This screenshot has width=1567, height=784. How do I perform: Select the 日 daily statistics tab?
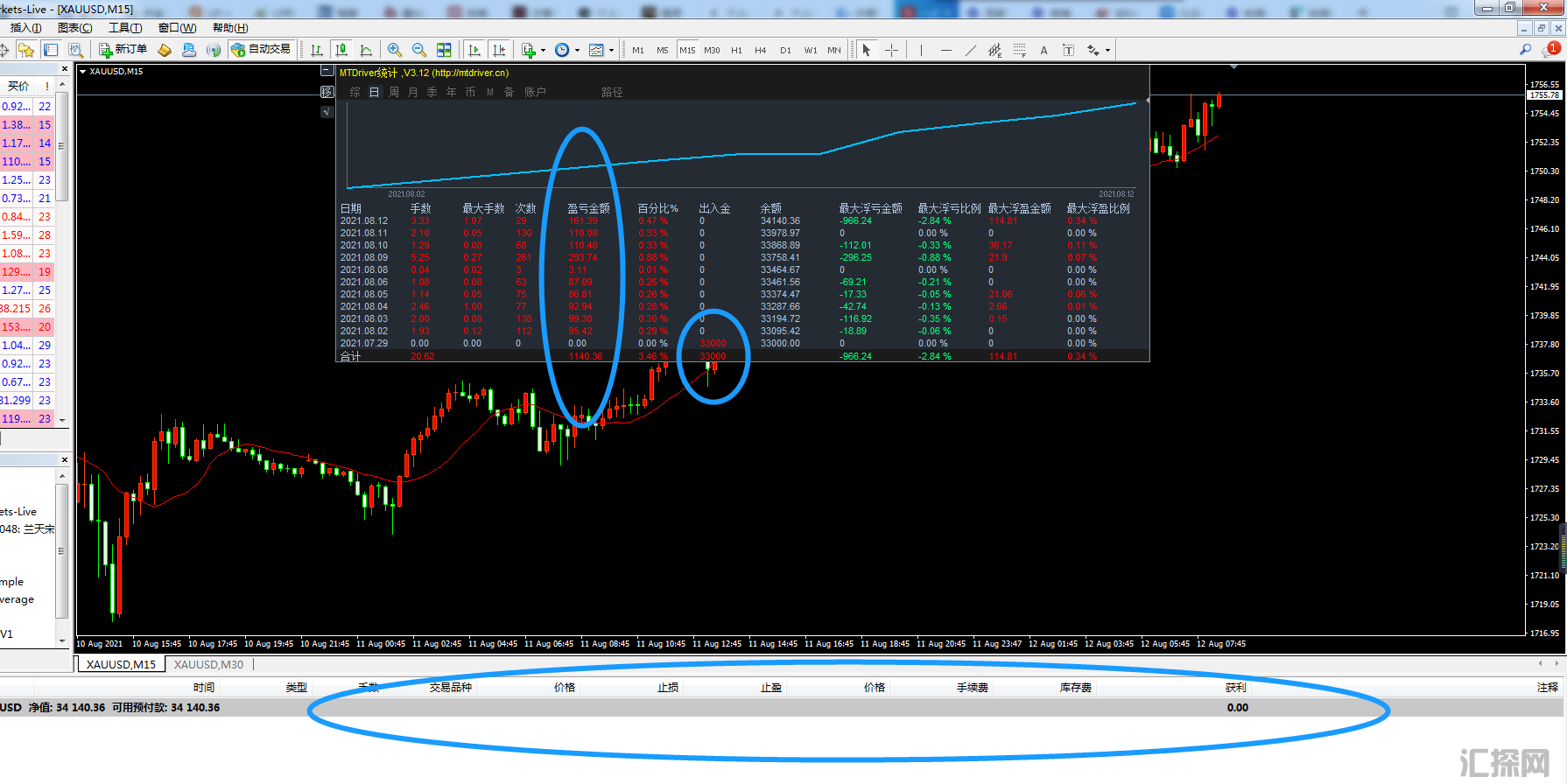[375, 92]
